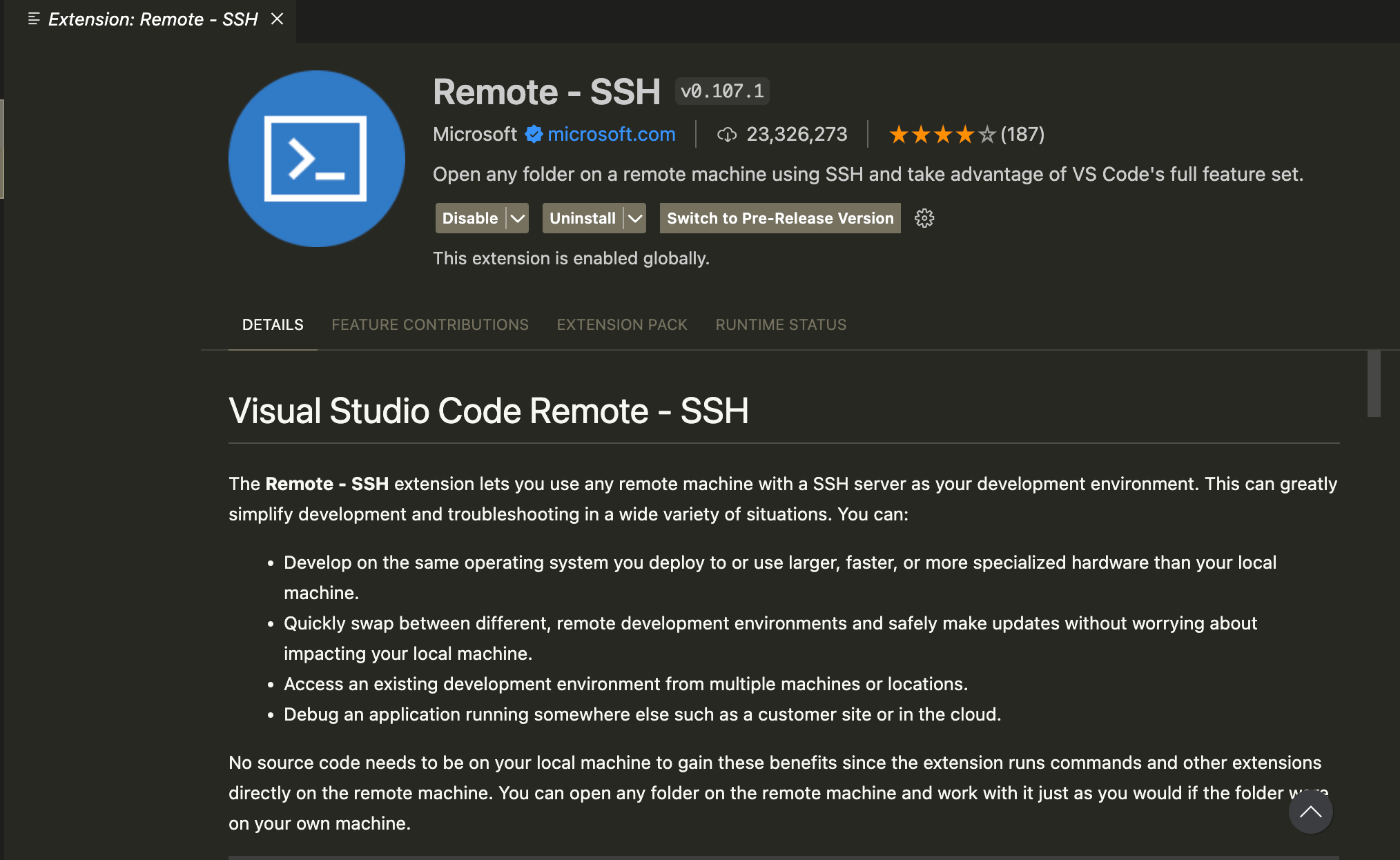Click the 23,326,273 install count

click(x=797, y=134)
